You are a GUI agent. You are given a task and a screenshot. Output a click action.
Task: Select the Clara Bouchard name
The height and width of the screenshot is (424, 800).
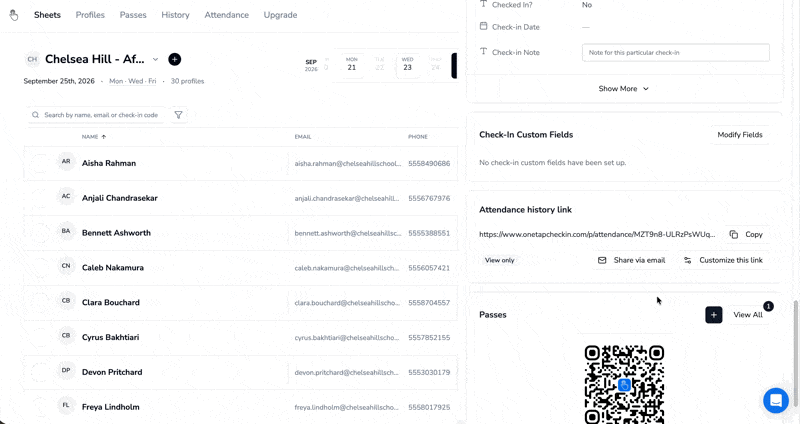click(x=111, y=303)
